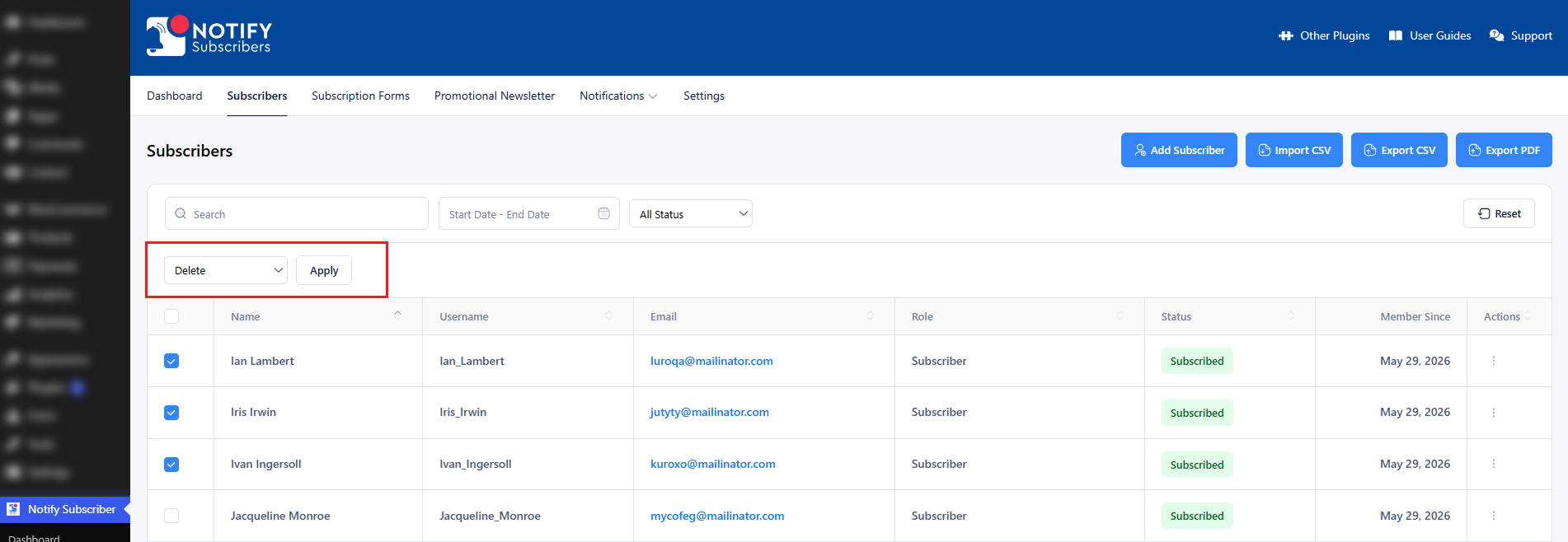
Task: Click Subscribed badge for Jacqueline Monroe
Action: tap(1197, 516)
